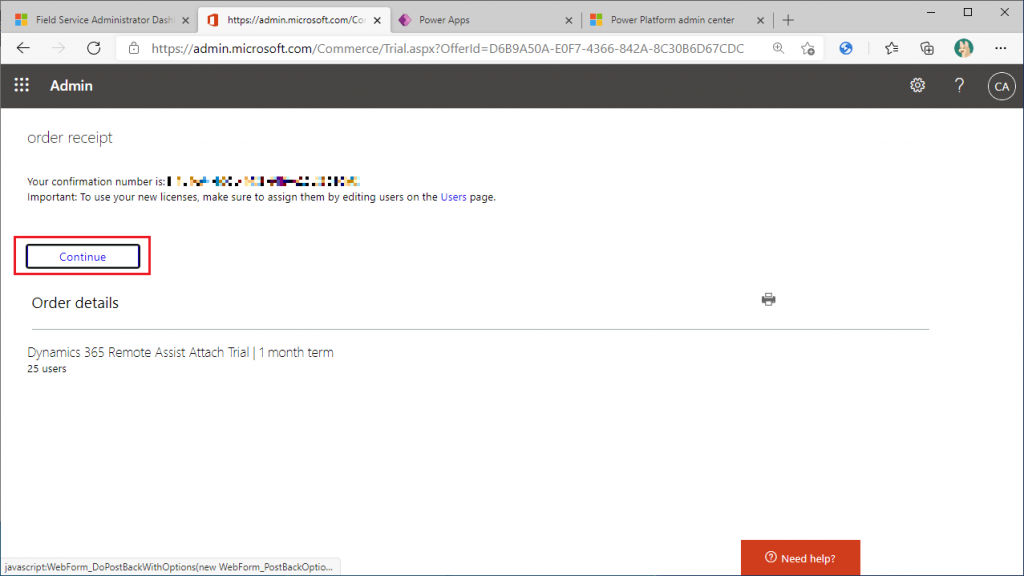Image resolution: width=1024 pixels, height=576 pixels.
Task: Reload the page with refresh icon
Action: pyautogui.click(x=94, y=48)
